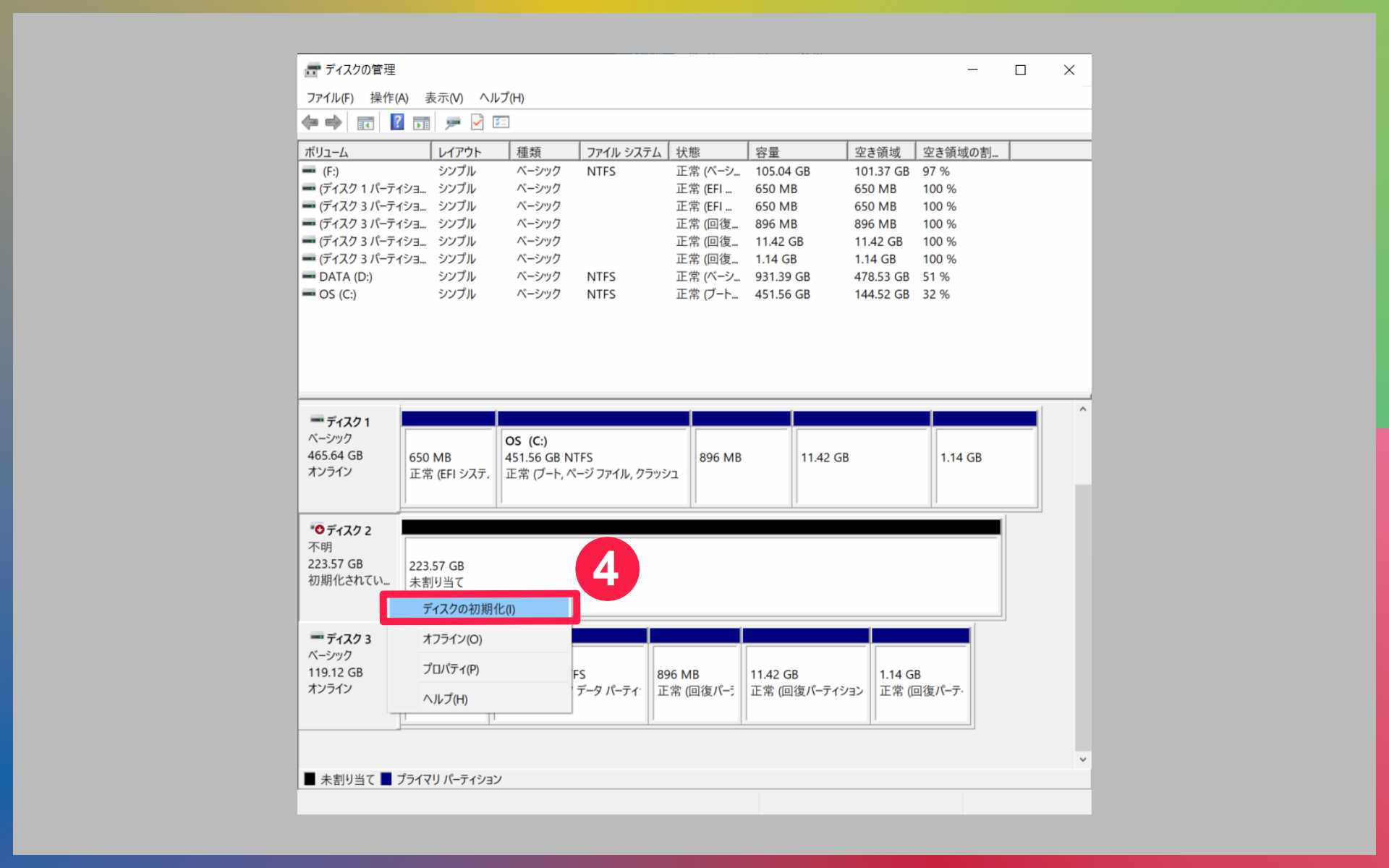Click show/hide action pane toolbar icon
Image resolution: width=1389 pixels, height=868 pixels.
click(421, 123)
